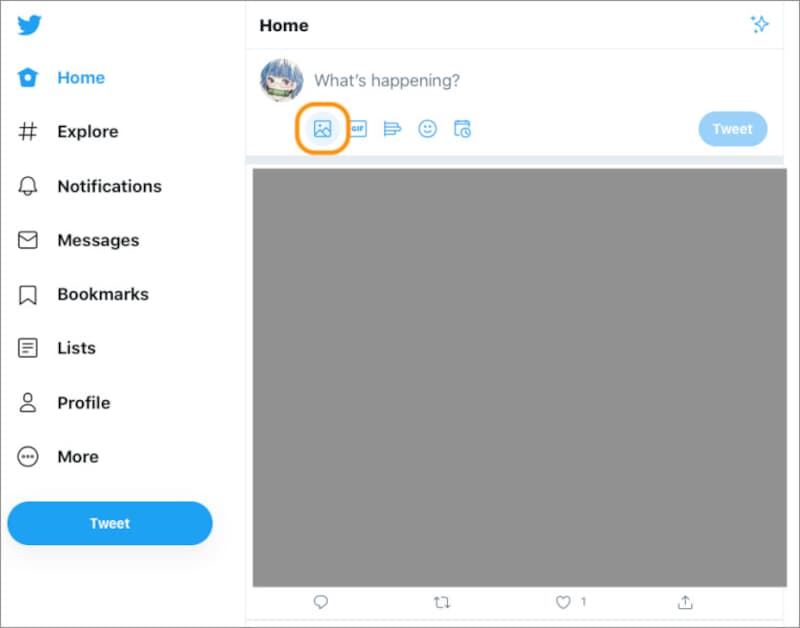Image resolution: width=800 pixels, height=628 pixels.
Task: Schedule the tweet with the calendar icon
Action: pos(462,129)
